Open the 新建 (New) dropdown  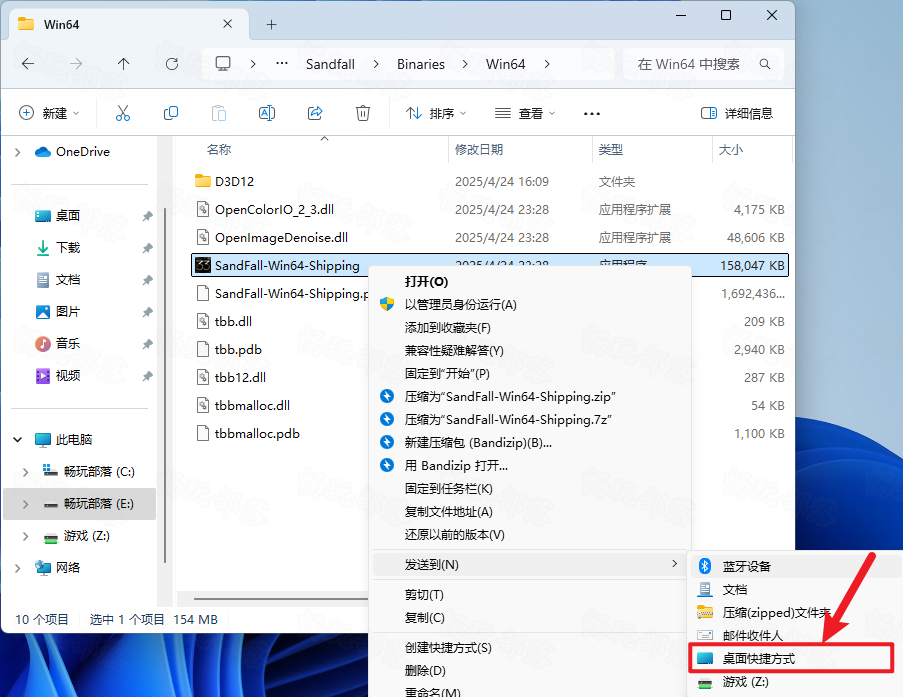point(50,113)
